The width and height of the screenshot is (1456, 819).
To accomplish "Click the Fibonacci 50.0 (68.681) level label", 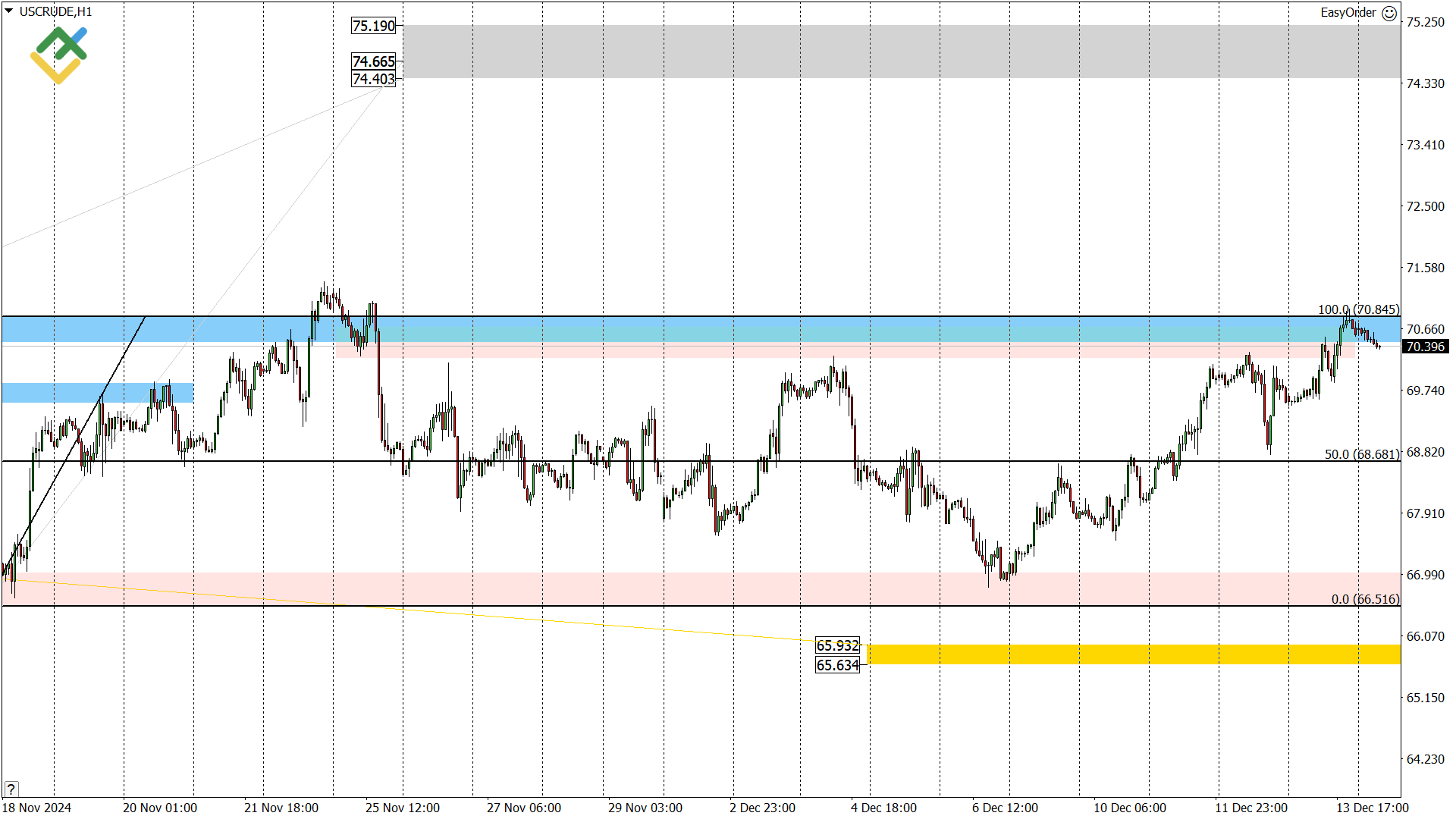I will (1361, 454).
